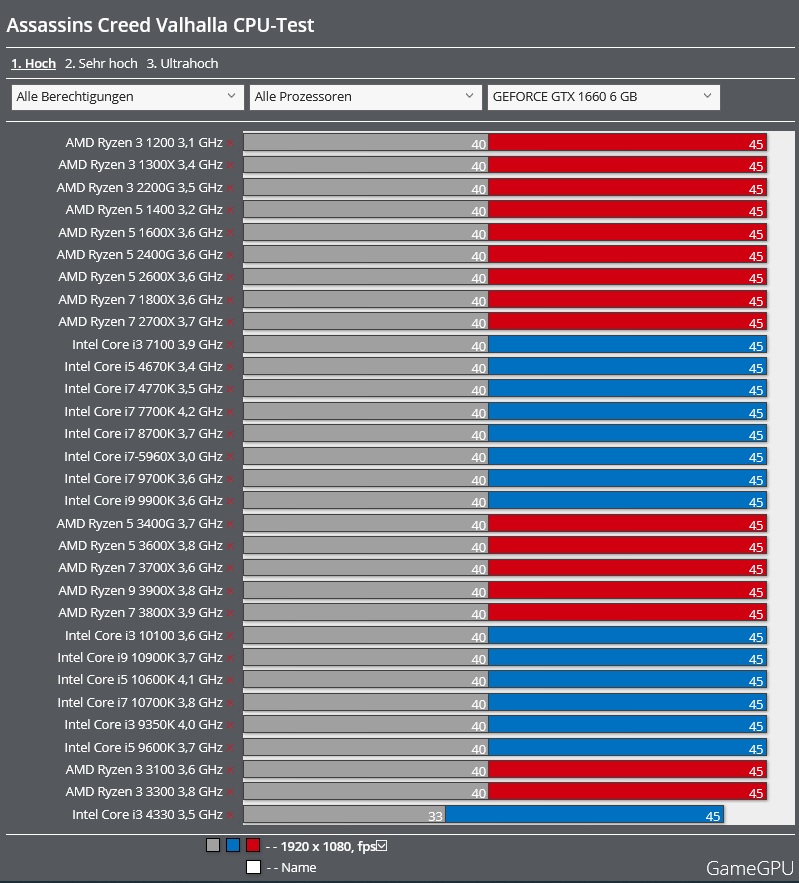799x883 pixels.
Task: Click the red legend color swatch
Action: (253, 845)
